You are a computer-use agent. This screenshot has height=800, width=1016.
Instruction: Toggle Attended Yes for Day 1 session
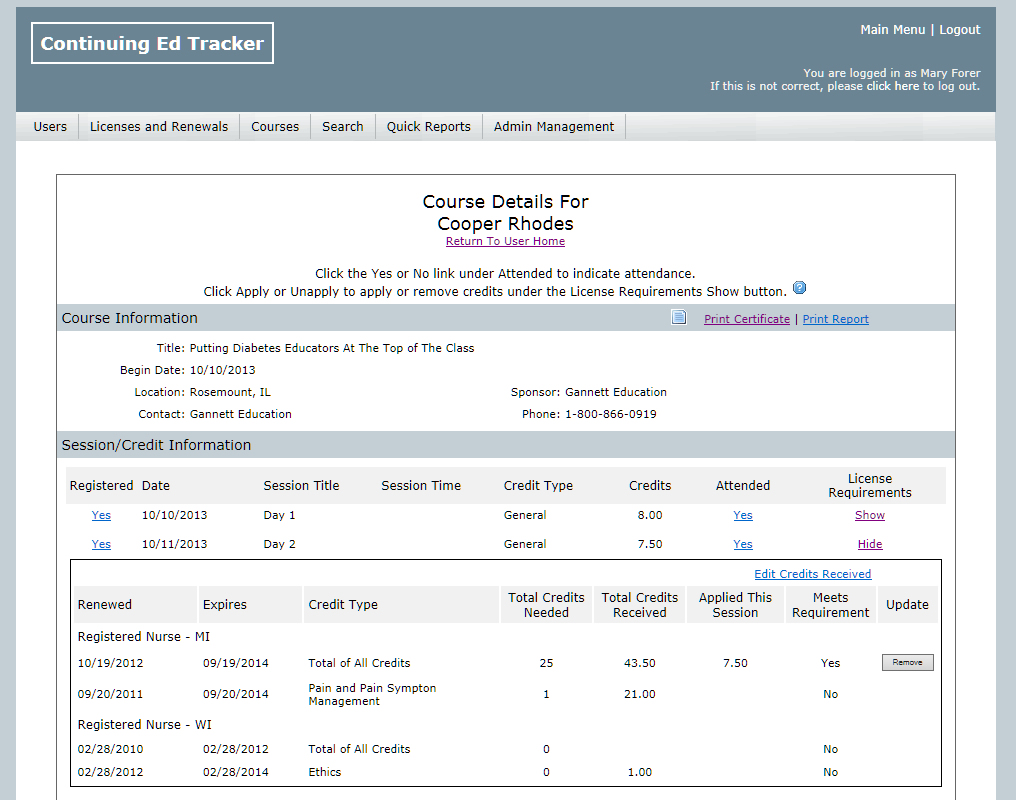742,515
